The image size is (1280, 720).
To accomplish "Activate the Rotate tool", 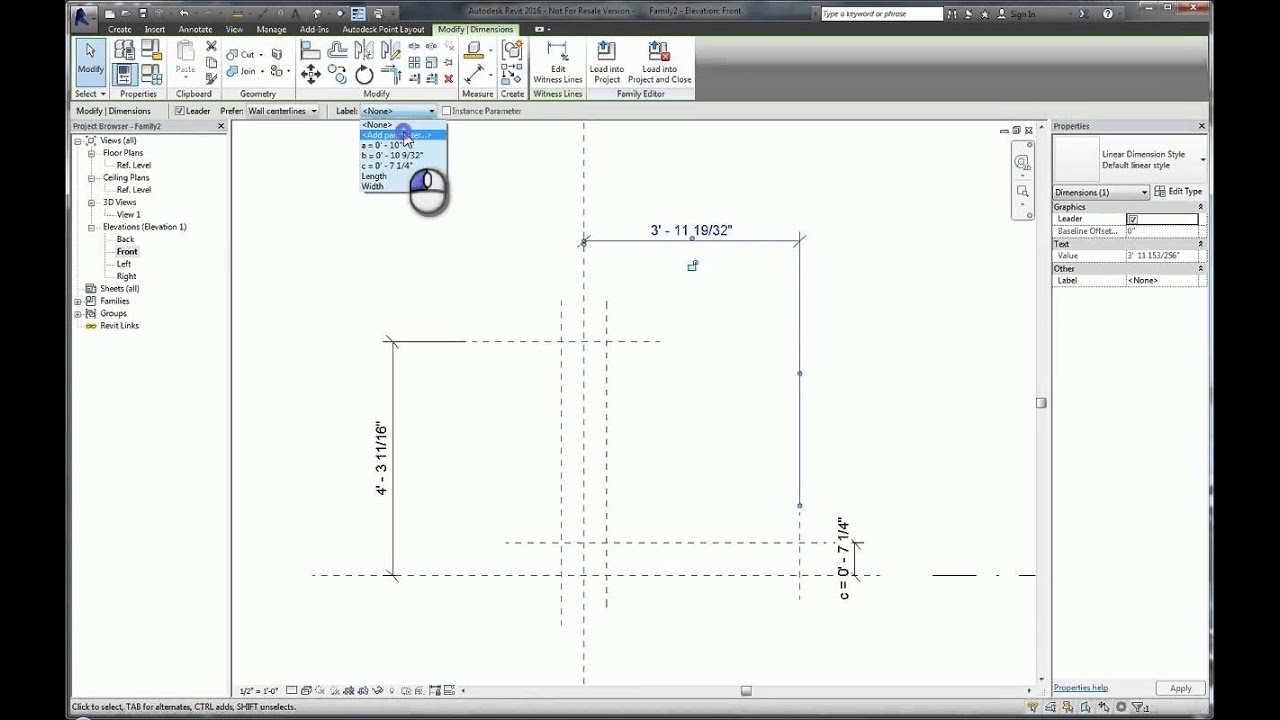I will (364, 74).
